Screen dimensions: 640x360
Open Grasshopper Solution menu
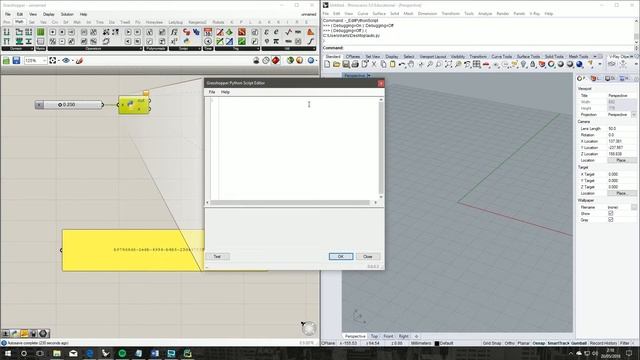pyautogui.click(x=67, y=14)
